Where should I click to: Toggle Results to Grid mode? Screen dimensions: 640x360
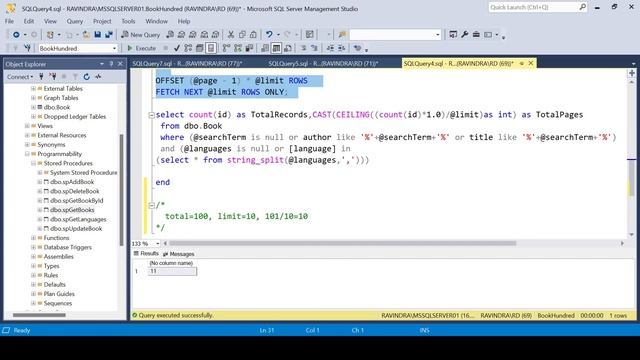pos(276,48)
